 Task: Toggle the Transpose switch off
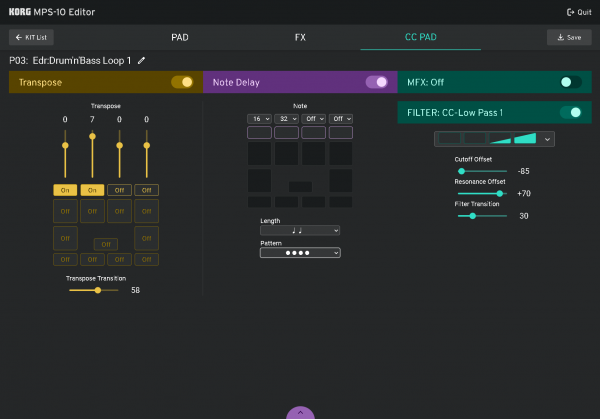coord(182,82)
